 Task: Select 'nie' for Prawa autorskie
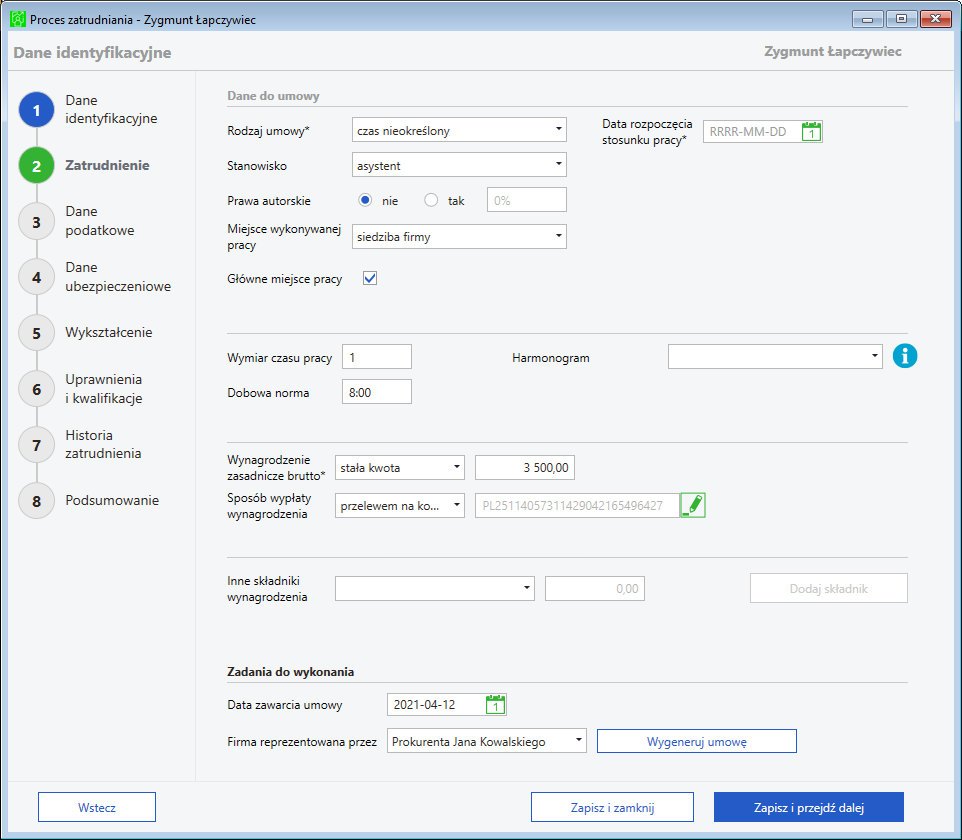[366, 200]
